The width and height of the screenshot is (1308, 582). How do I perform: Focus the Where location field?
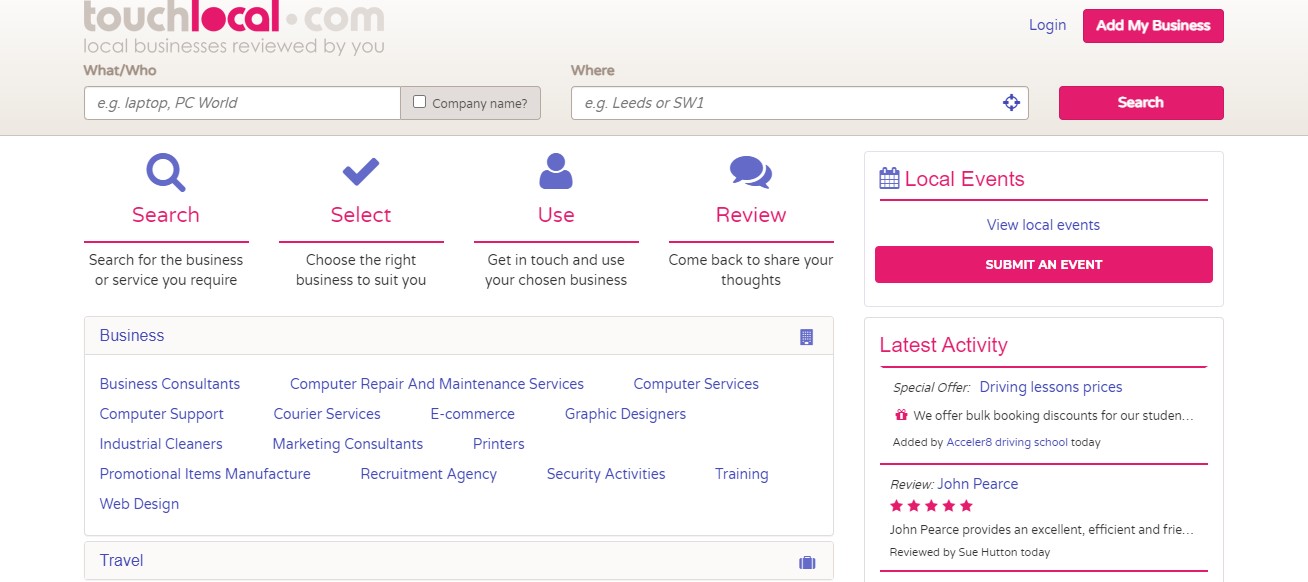tap(785, 103)
